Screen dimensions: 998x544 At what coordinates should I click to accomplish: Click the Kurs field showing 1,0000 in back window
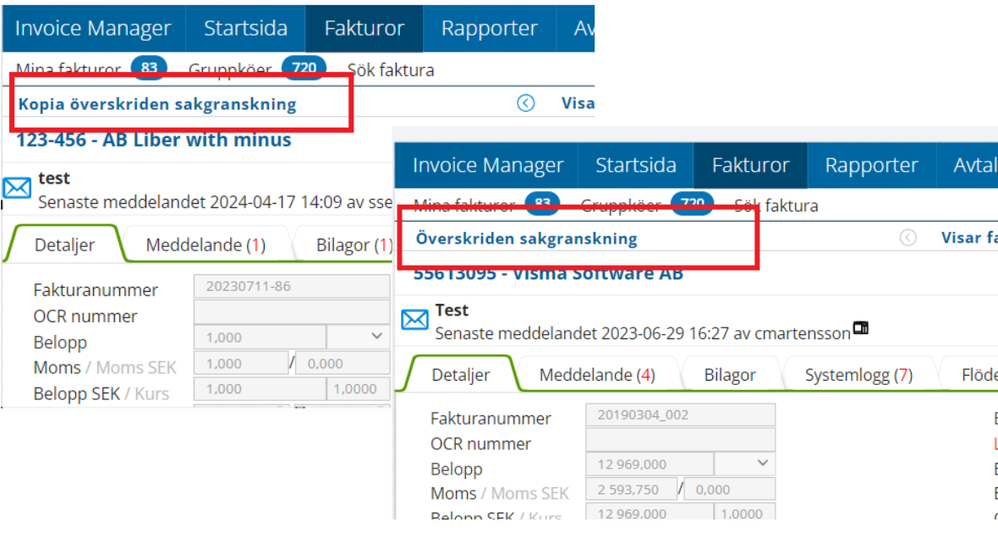(358, 388)
